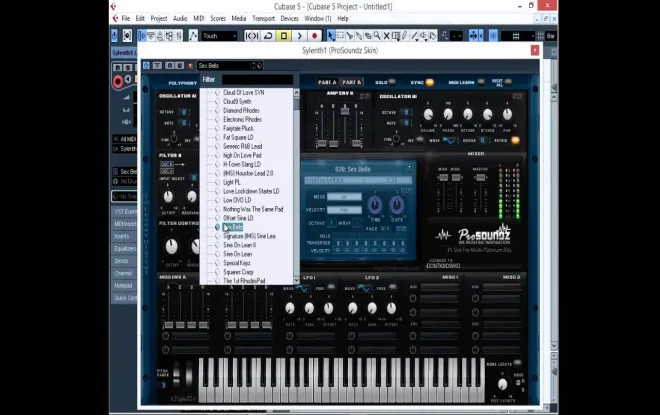Open the Devices menu
Image resolution: width=660 pixels, height=415 pixels.
pyautogui.click(x=289, y=19)
